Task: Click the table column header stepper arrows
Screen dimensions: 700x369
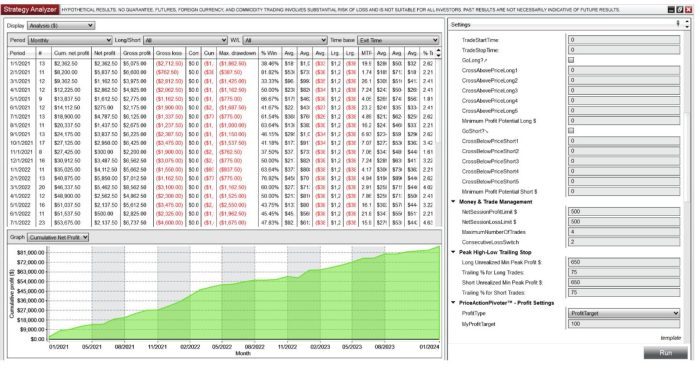Action: 438,53
